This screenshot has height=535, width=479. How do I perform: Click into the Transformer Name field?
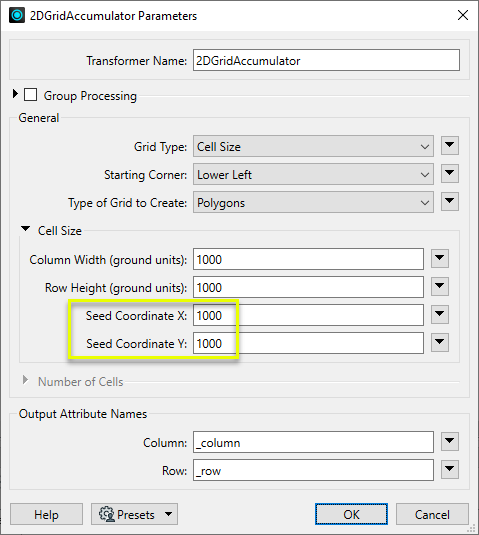(x=326, y=60)
